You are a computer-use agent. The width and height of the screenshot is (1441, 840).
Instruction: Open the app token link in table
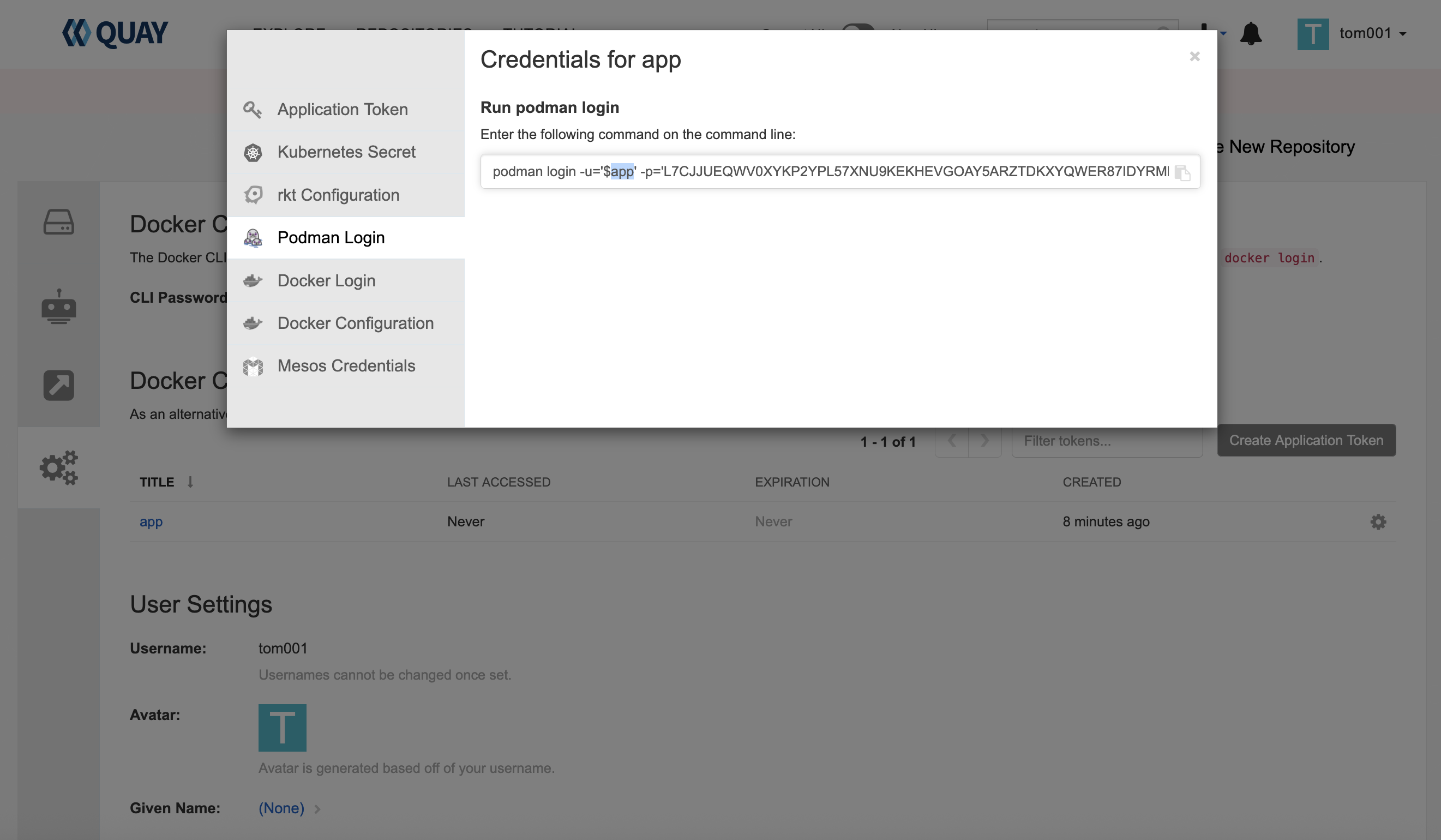[151, 521]
